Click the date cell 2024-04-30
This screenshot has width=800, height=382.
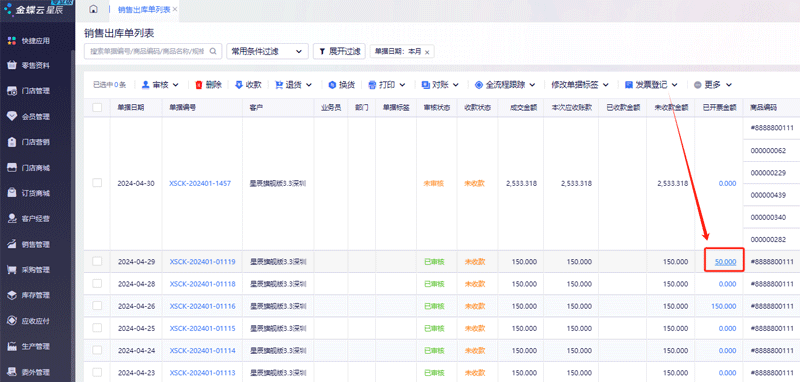(136, 183)
